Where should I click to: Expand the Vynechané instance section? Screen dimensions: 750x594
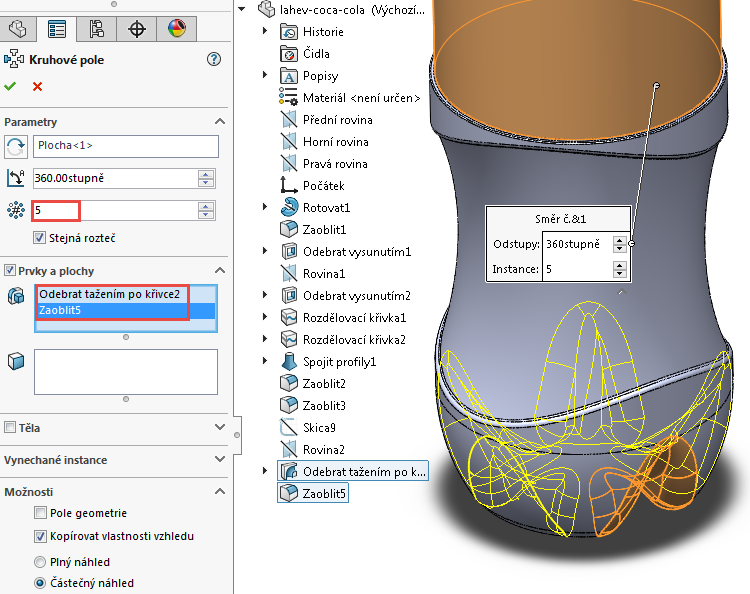220,460
